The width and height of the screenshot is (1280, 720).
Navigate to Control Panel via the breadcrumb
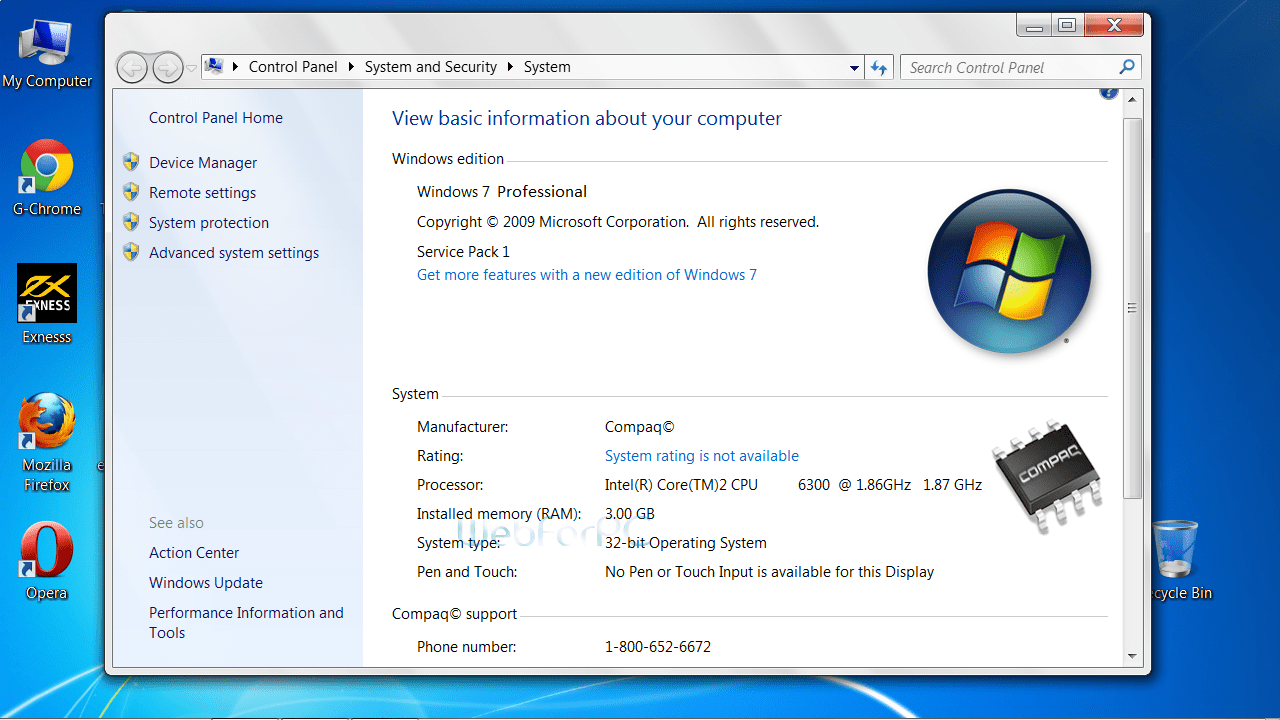point(292,67)
